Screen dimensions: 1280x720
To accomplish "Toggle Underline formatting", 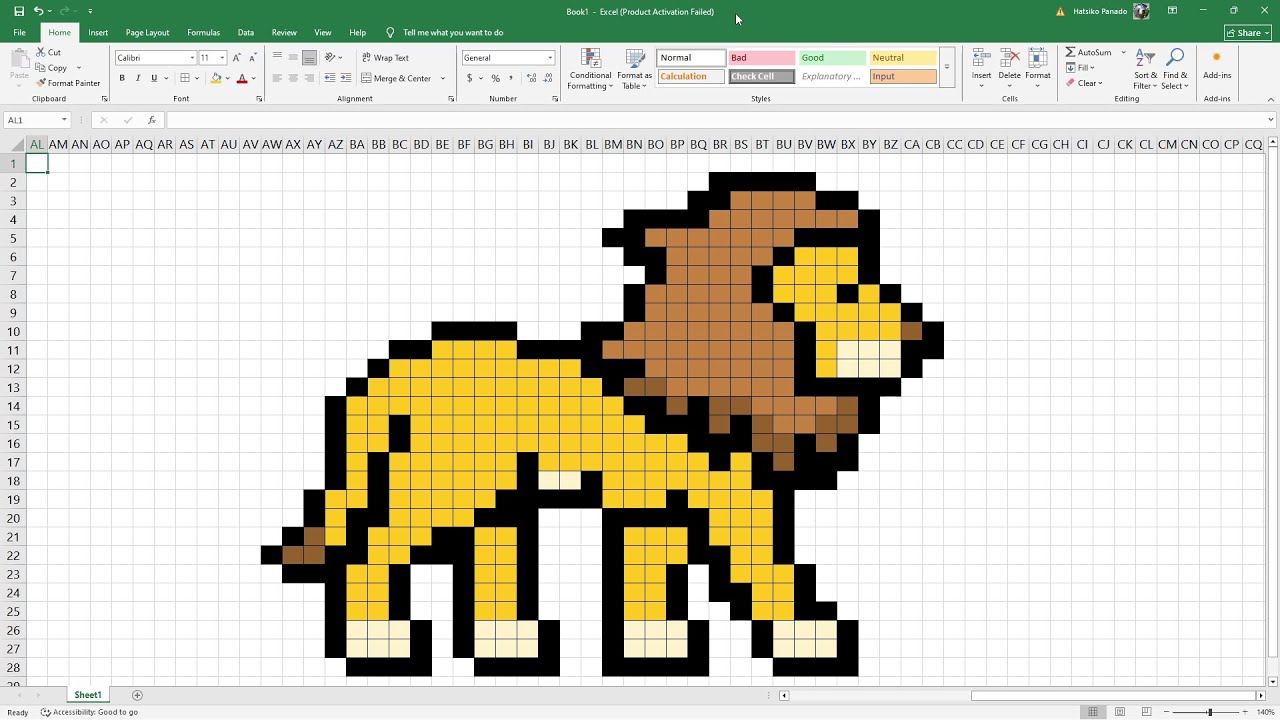I will [154, 78].
